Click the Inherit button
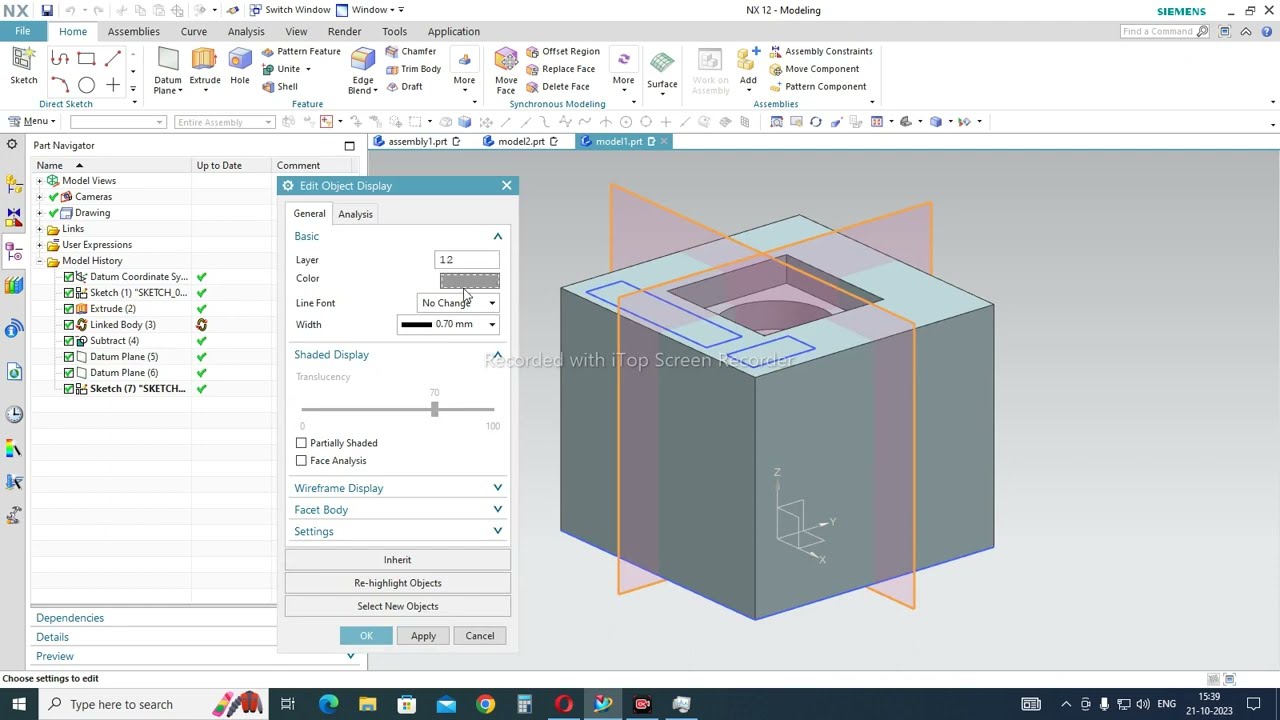The height and width of the screenshot is (720, 1280). [x=397, y=560]
